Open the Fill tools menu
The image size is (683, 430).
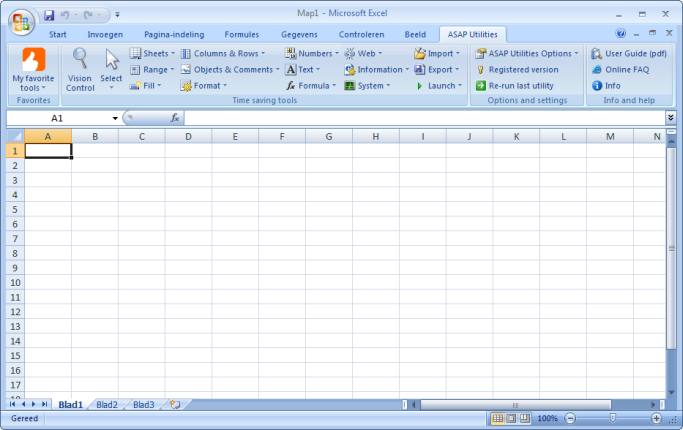[146, 86]
